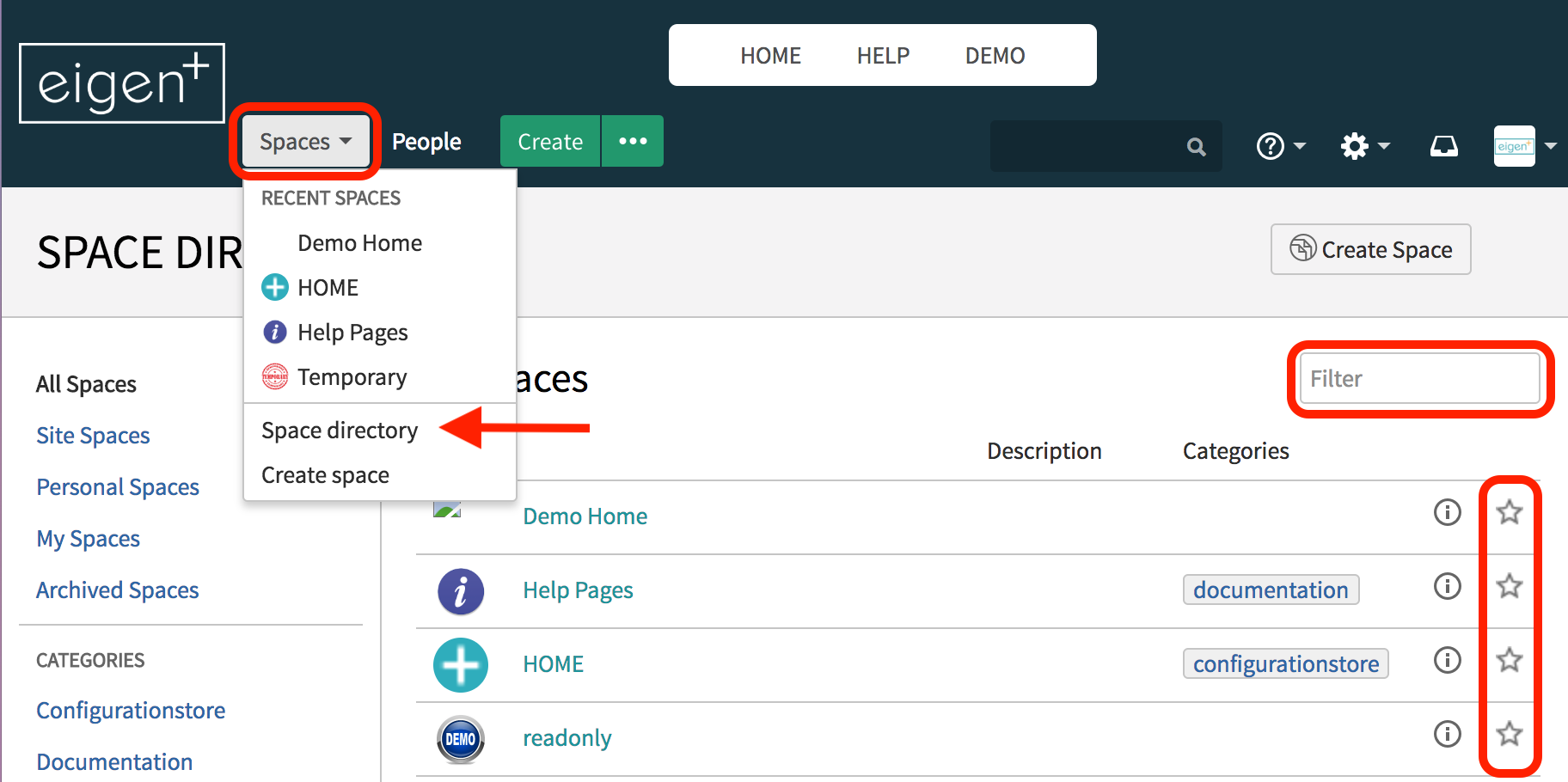1568x782 pixels.
Task: Click the Filter input field
Action: pos(1419,378)
